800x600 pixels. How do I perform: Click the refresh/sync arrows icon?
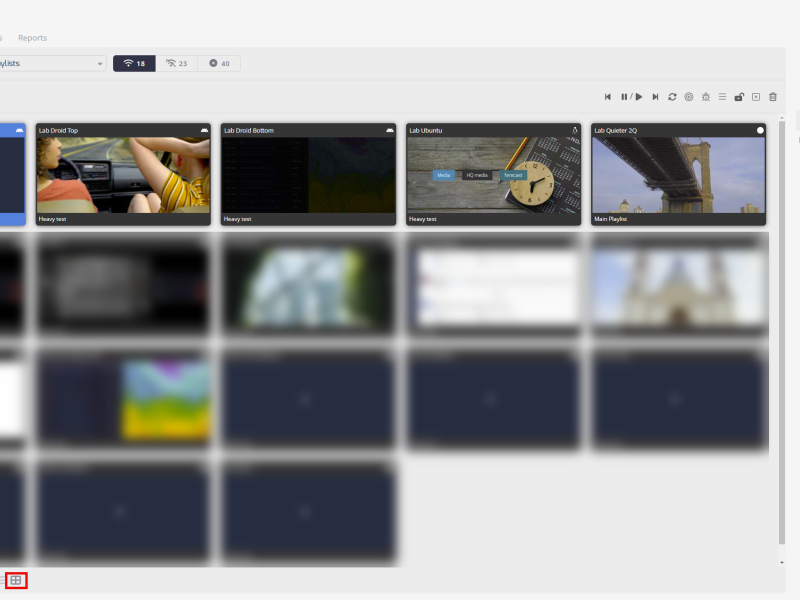coord(672,97)
